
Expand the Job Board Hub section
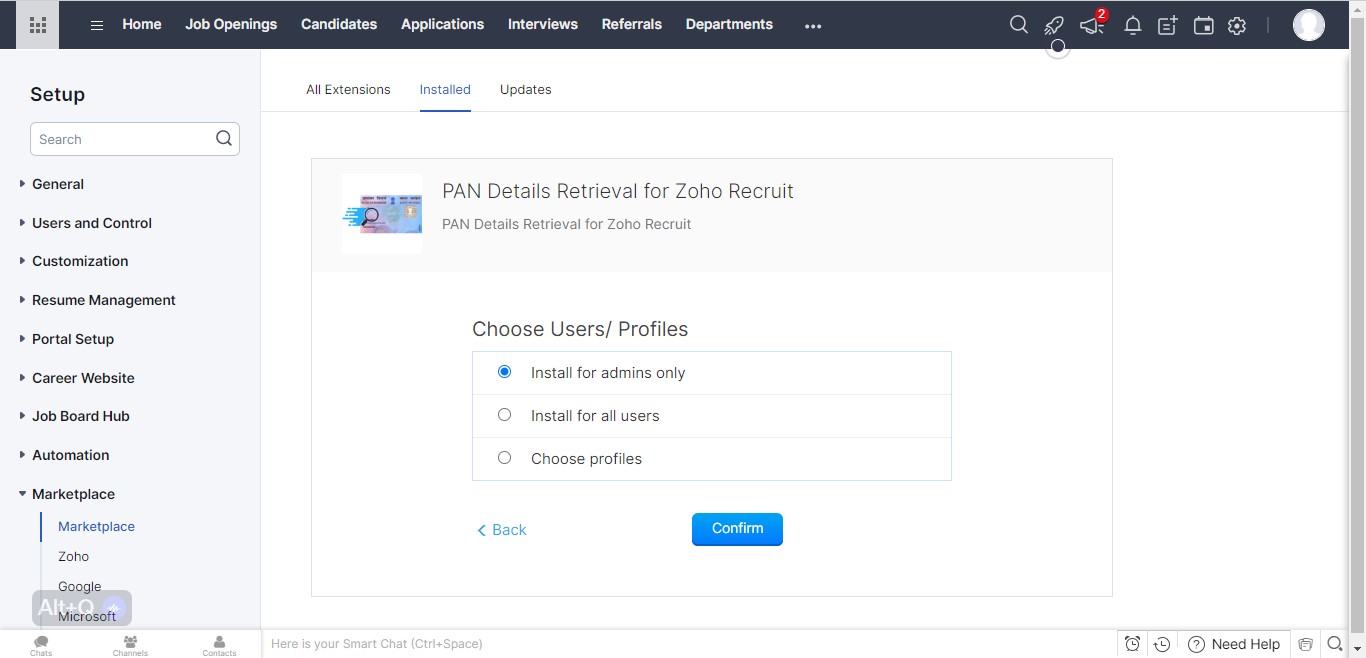pyautogui.click(x=81, y=416)
